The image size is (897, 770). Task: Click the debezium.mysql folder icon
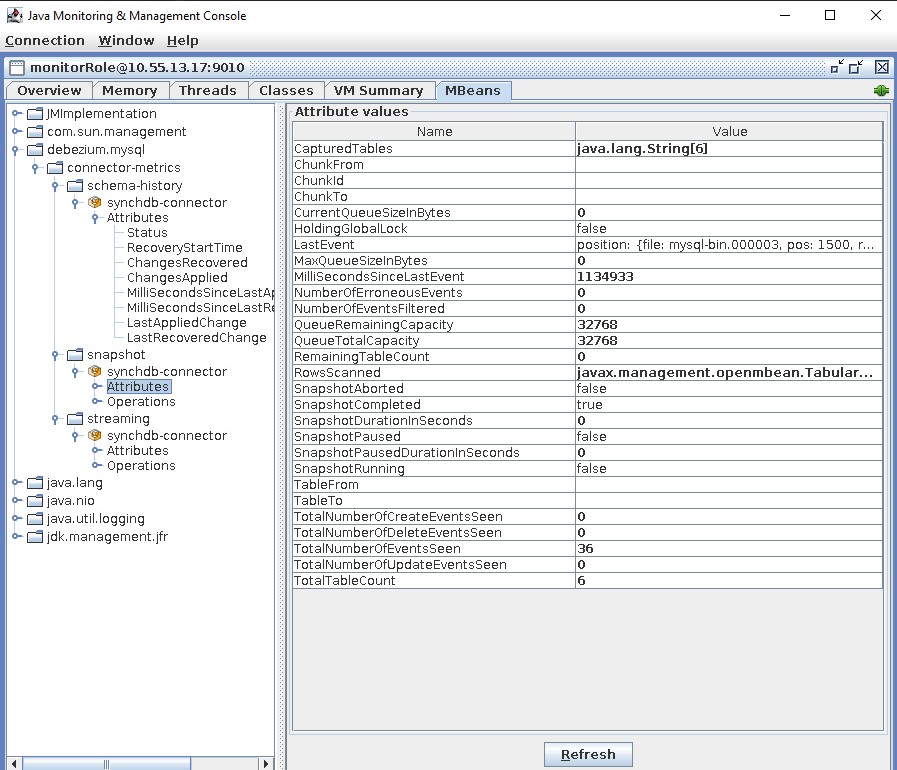pos(35,150)
